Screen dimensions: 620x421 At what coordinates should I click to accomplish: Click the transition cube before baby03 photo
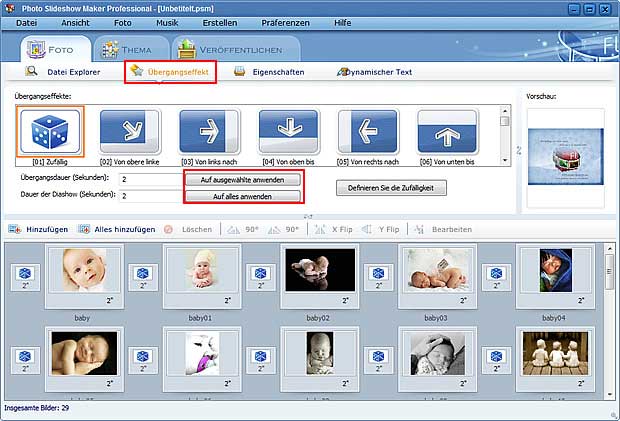378,277
